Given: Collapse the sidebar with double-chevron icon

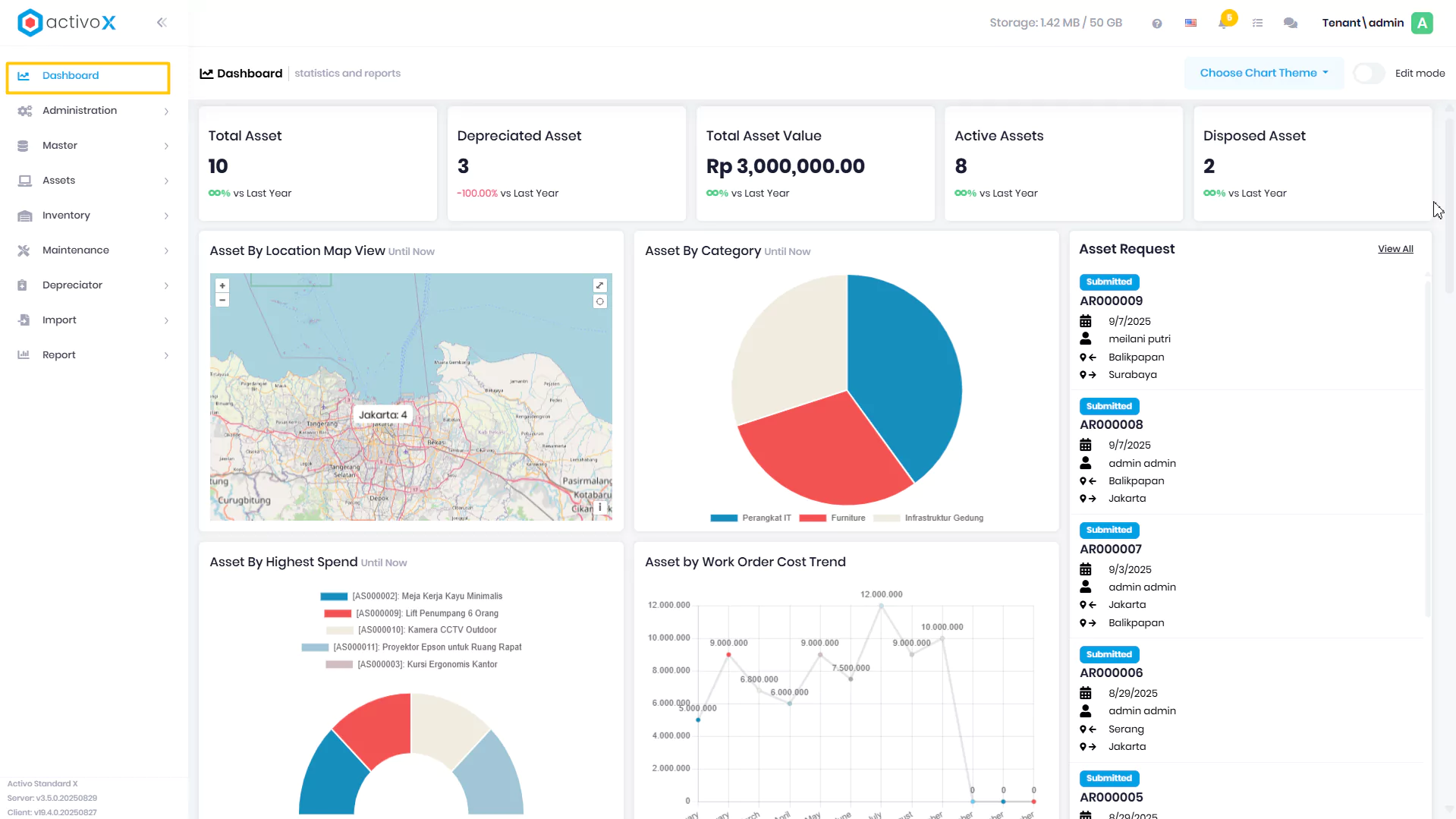Looking at the screenshot, I should tap(162, 23).
